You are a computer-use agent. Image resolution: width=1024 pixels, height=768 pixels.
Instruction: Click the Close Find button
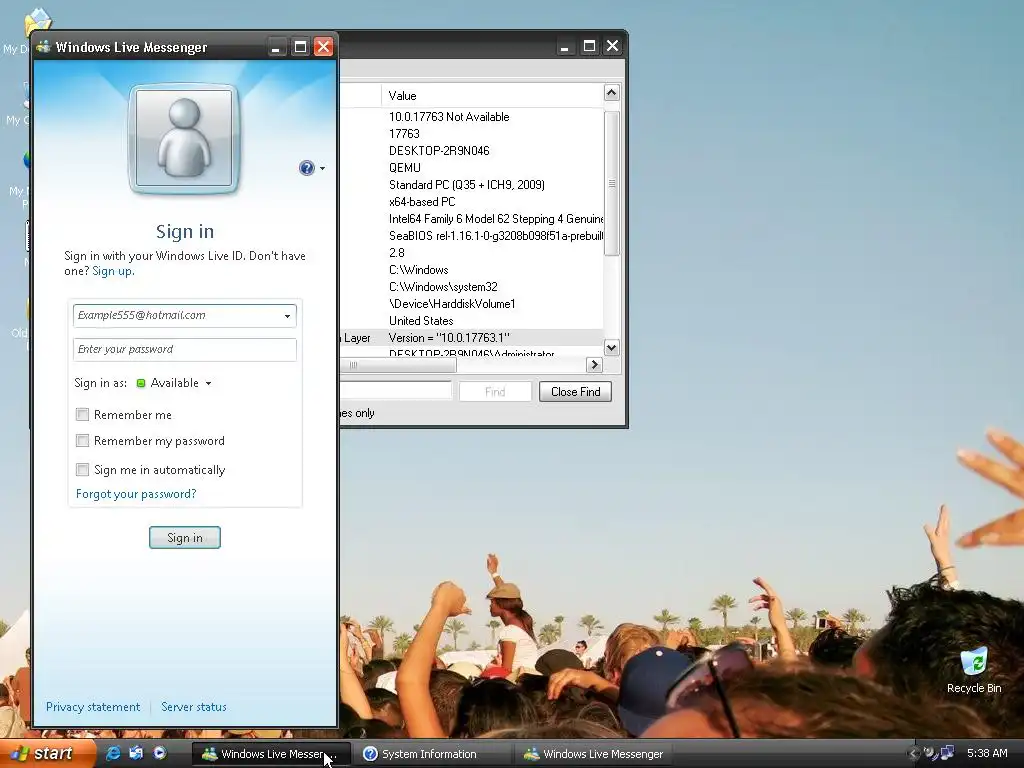(x=575, y=392)
